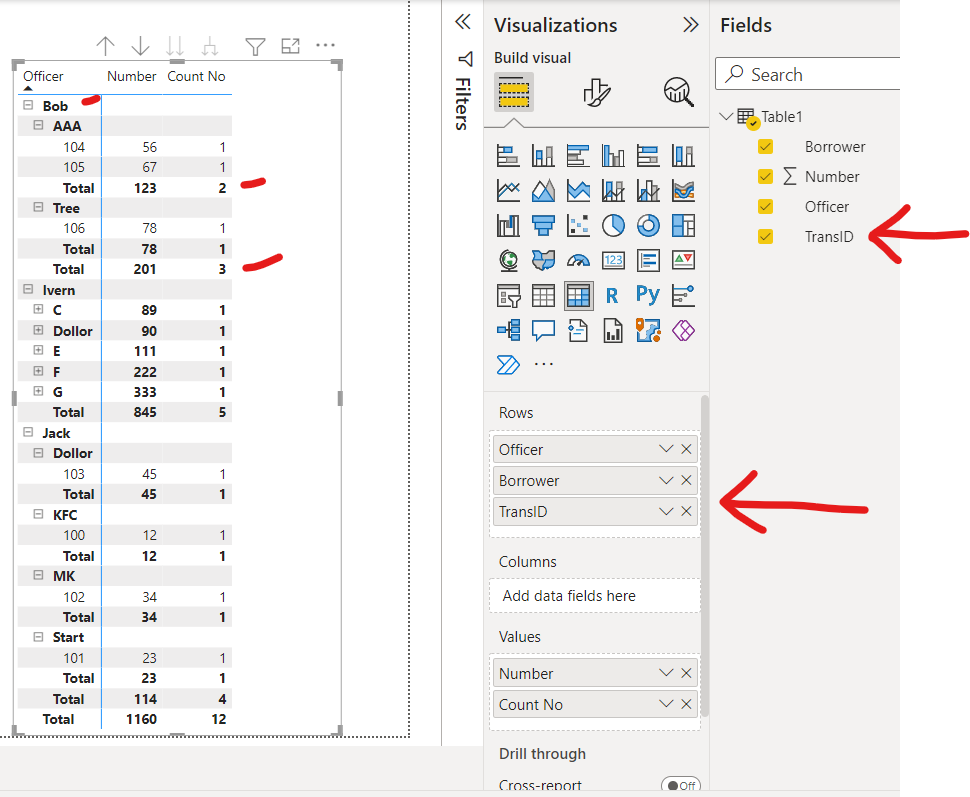Select the filled map visual
Screen dimensions: 970x797
543,261
